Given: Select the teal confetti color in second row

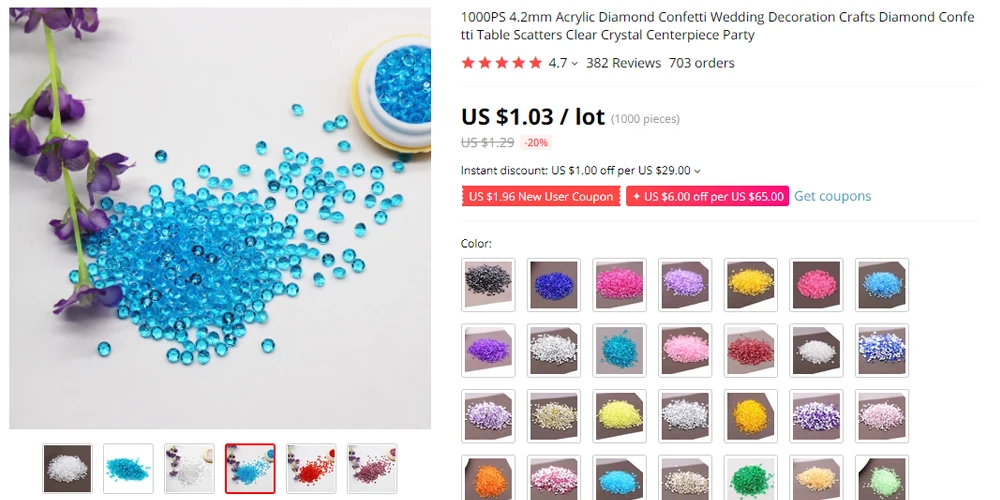Looking at the screenshot, I should [x=619, y=350].
